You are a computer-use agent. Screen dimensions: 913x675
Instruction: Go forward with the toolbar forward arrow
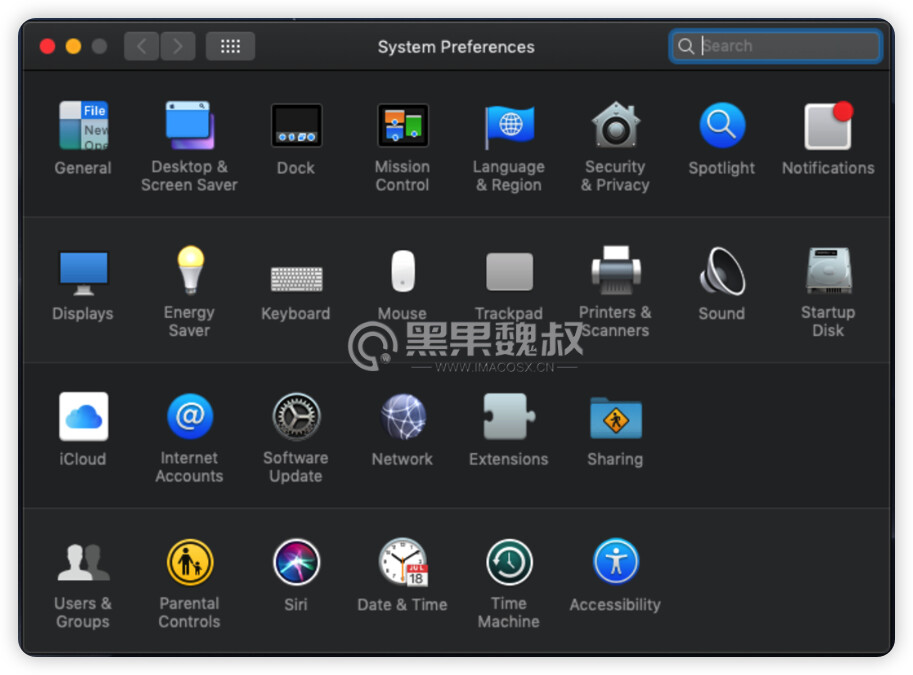[x=178, y=46]
